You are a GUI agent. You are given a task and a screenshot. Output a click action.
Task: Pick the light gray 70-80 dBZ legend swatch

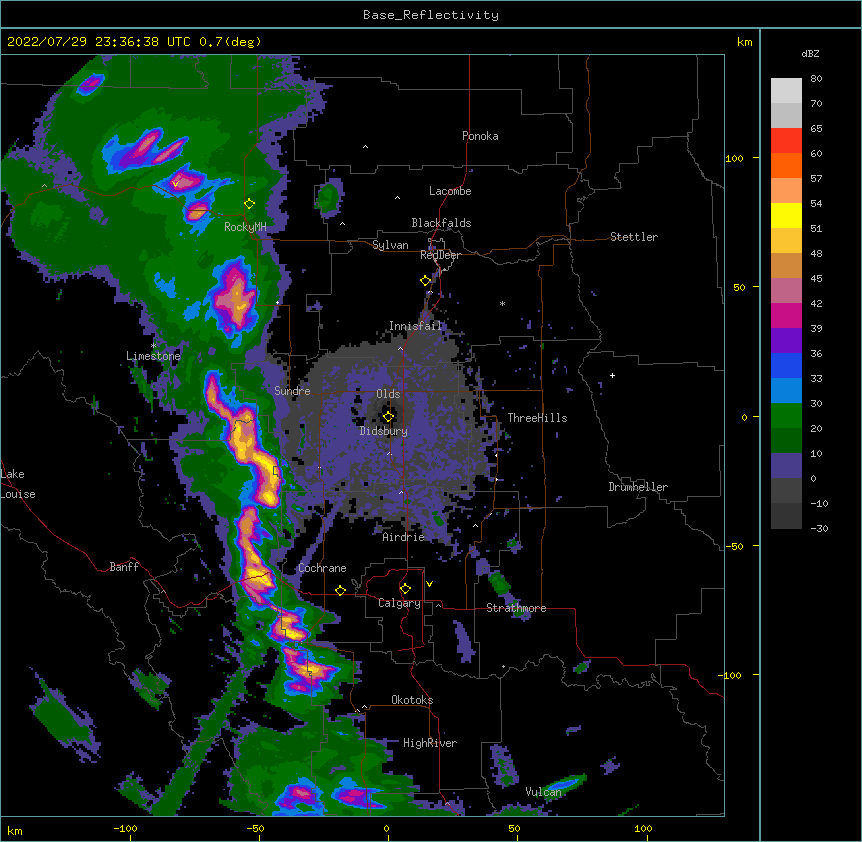[786, 90]
